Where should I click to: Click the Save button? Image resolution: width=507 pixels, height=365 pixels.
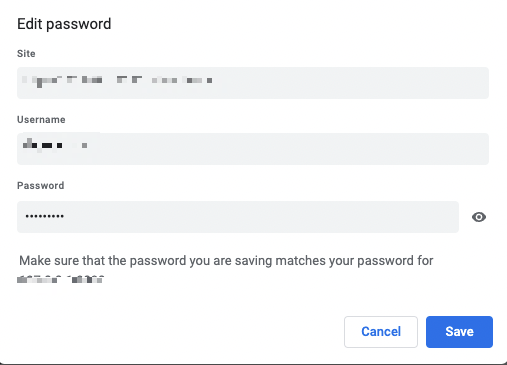pos(459,332)
